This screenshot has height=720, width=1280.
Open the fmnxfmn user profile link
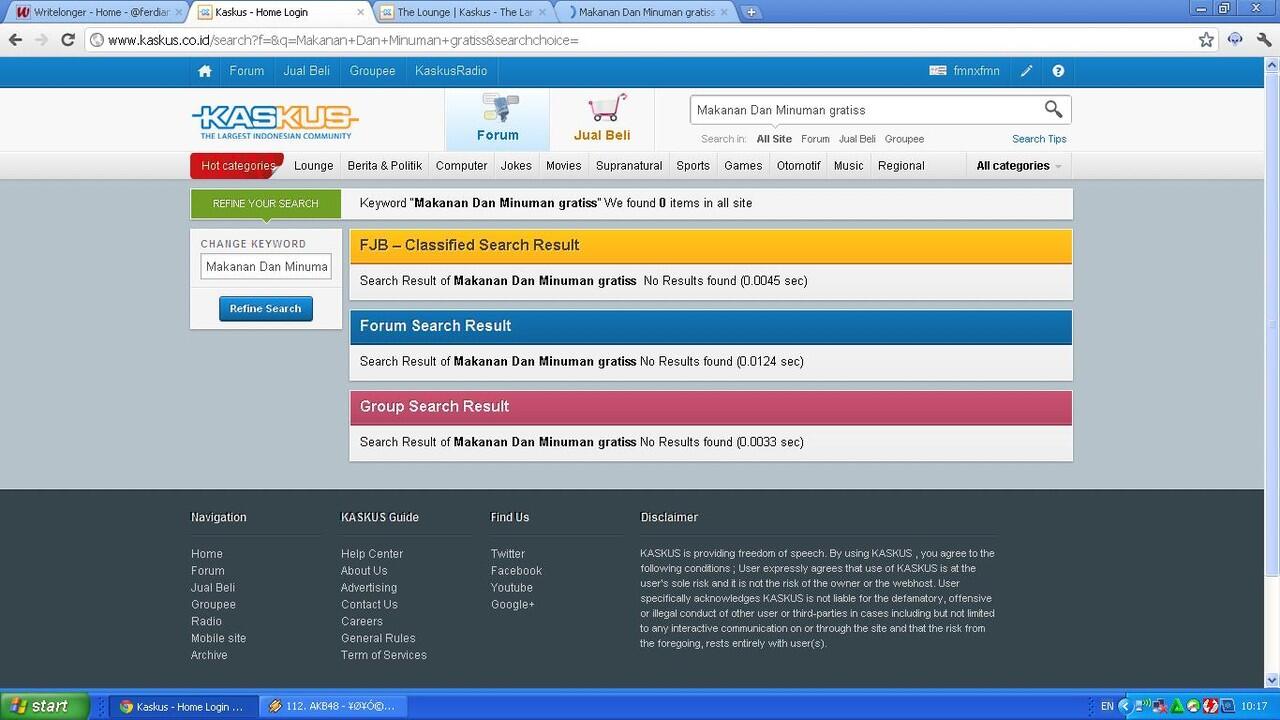977,71
